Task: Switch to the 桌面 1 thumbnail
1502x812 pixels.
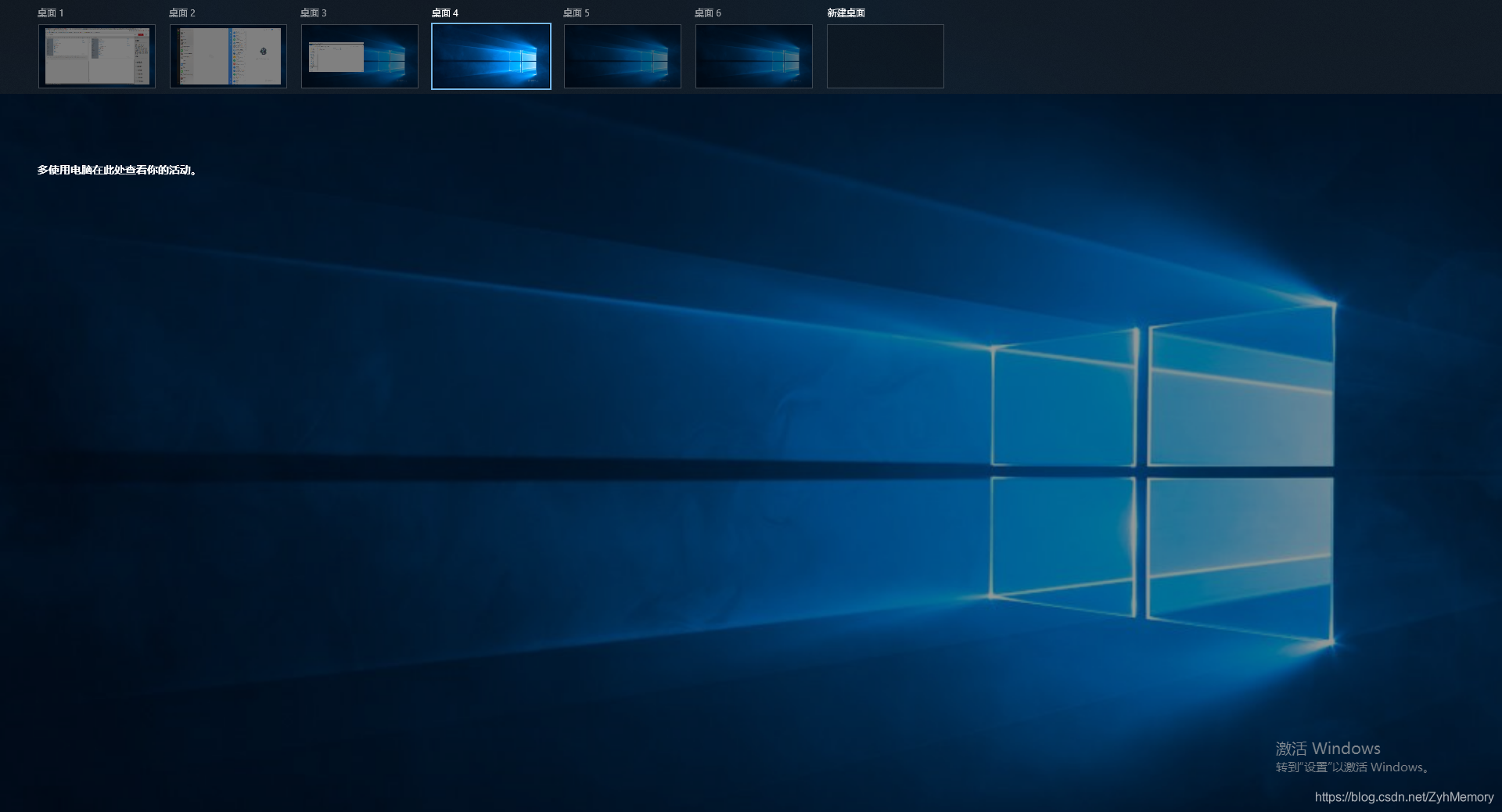Action: 97,56
